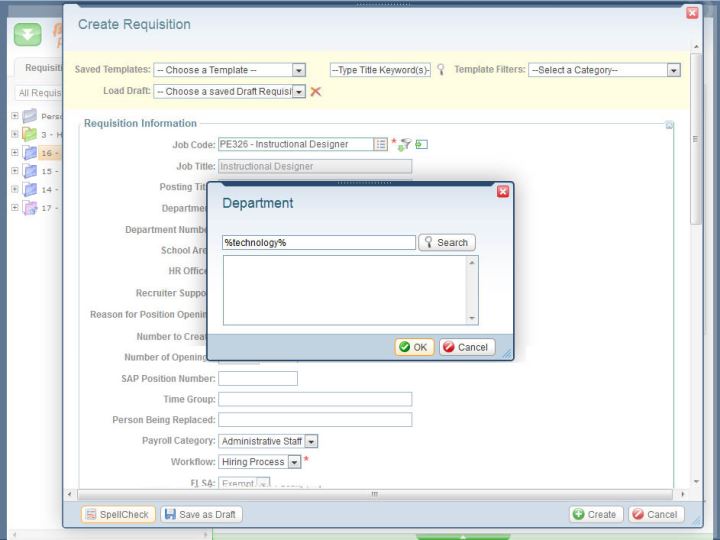The image size is (720, 540).
Task: Click the key icon beside title keywords
Action: 440,70
